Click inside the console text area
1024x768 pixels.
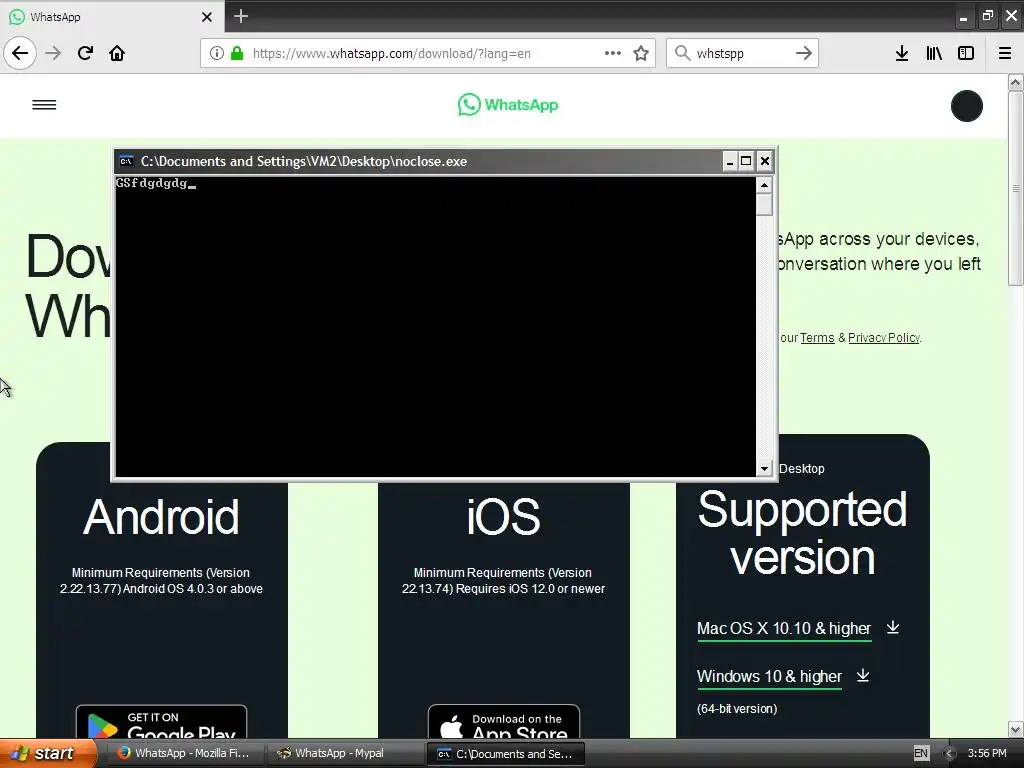[436, 327]
